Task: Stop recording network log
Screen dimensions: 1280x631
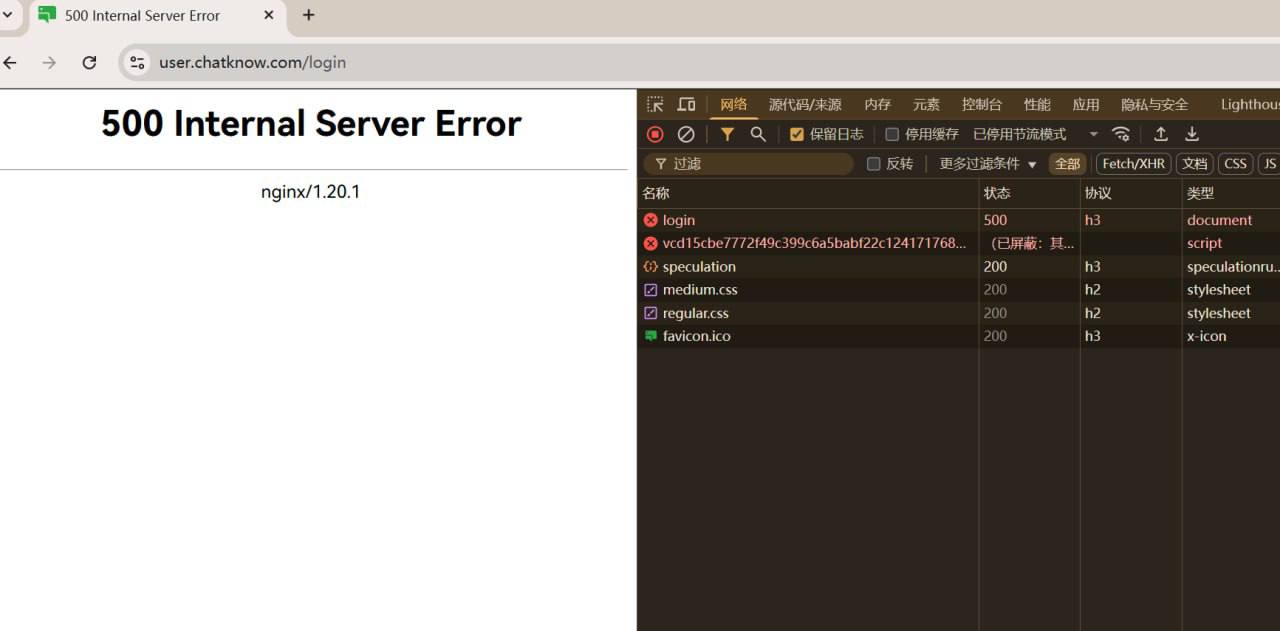Action: point(655,134)
